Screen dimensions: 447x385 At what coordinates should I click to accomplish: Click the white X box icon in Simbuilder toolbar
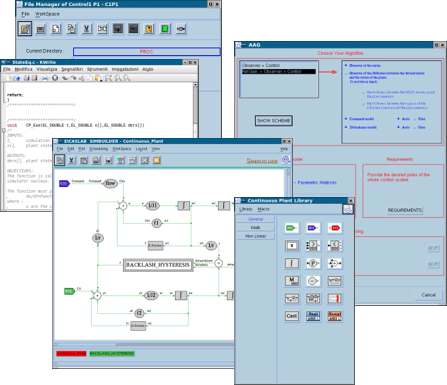coord(144,160)
